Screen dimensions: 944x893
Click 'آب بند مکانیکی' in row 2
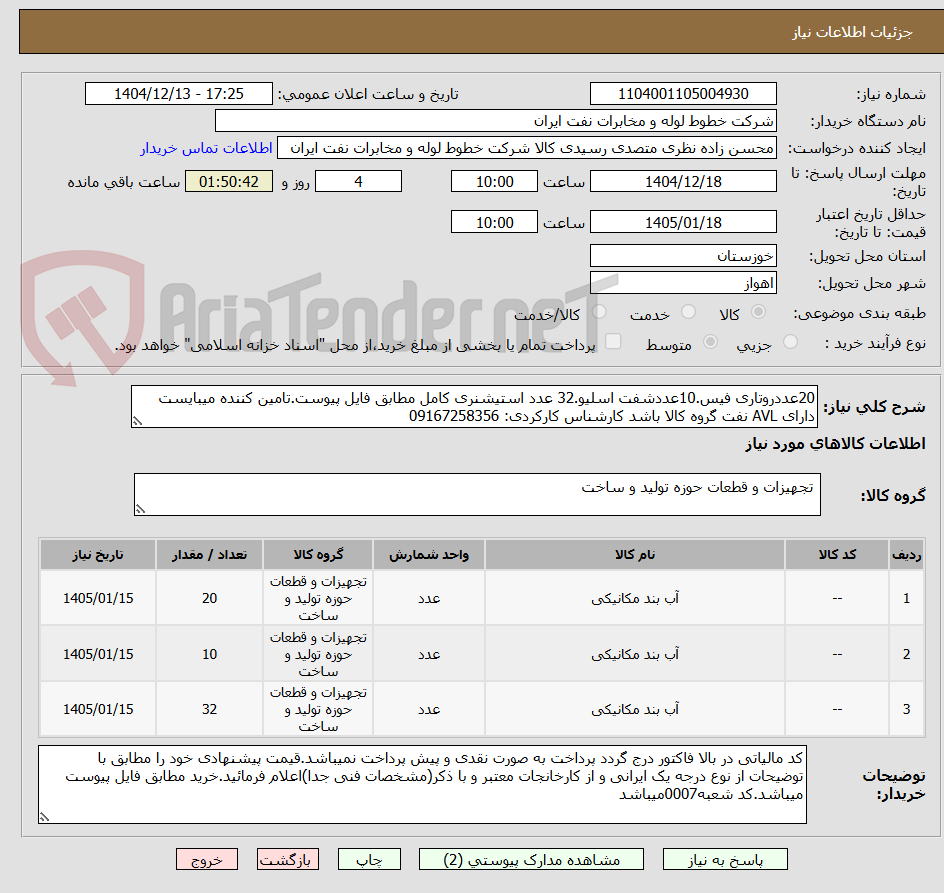[x=635, y=655]
